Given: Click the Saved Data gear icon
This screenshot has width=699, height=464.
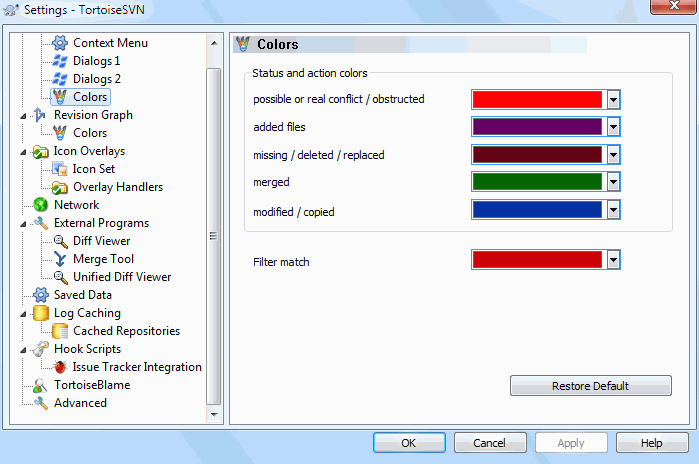Looking at the screenshot, I should 41,295.
